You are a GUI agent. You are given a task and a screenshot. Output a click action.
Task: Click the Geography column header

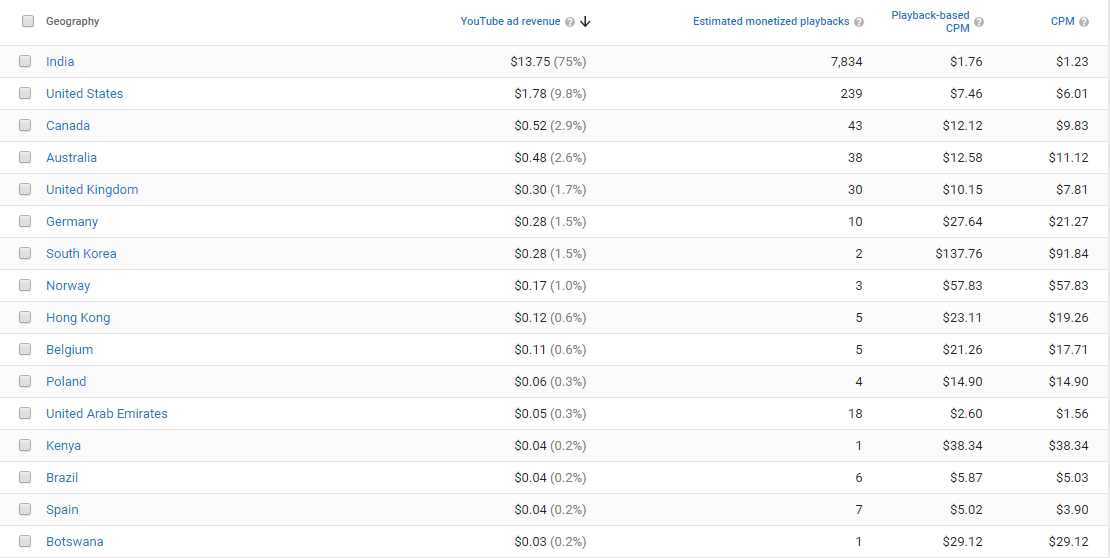[x=72, y=21]
